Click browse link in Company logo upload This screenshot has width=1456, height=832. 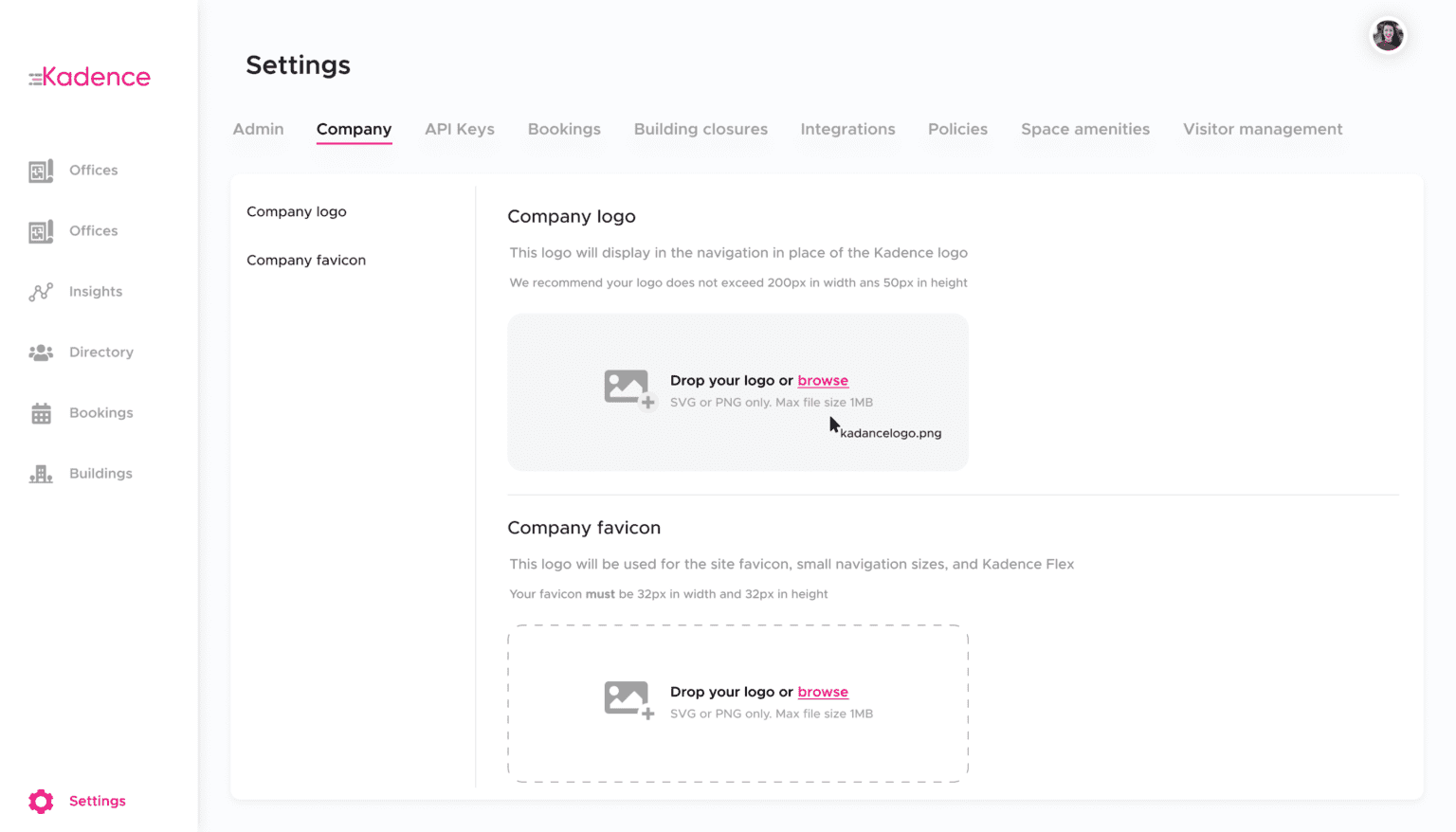coord(823,381)
